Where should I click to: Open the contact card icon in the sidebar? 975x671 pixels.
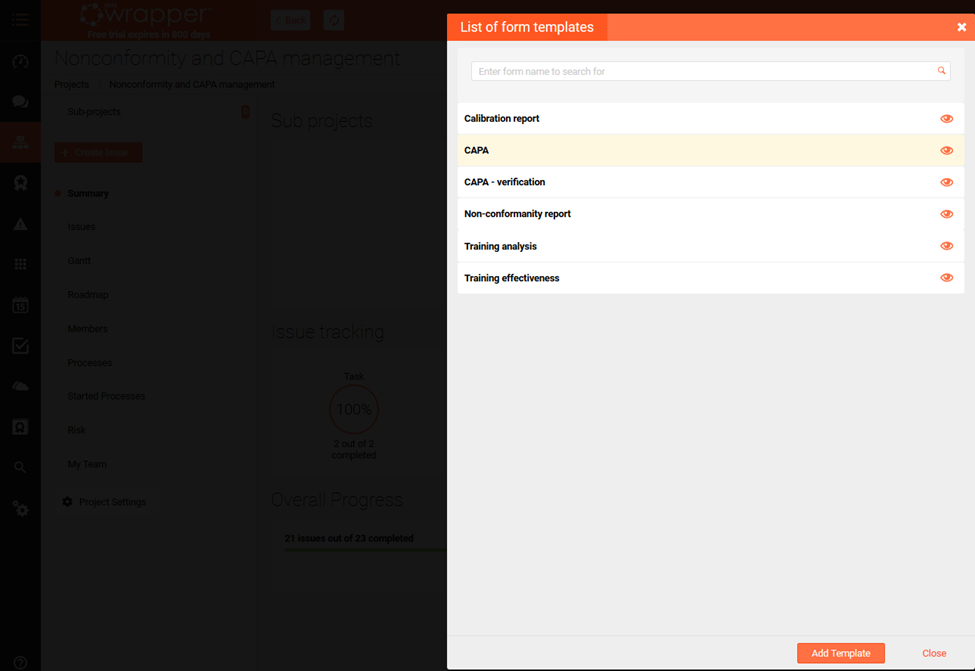20,427
